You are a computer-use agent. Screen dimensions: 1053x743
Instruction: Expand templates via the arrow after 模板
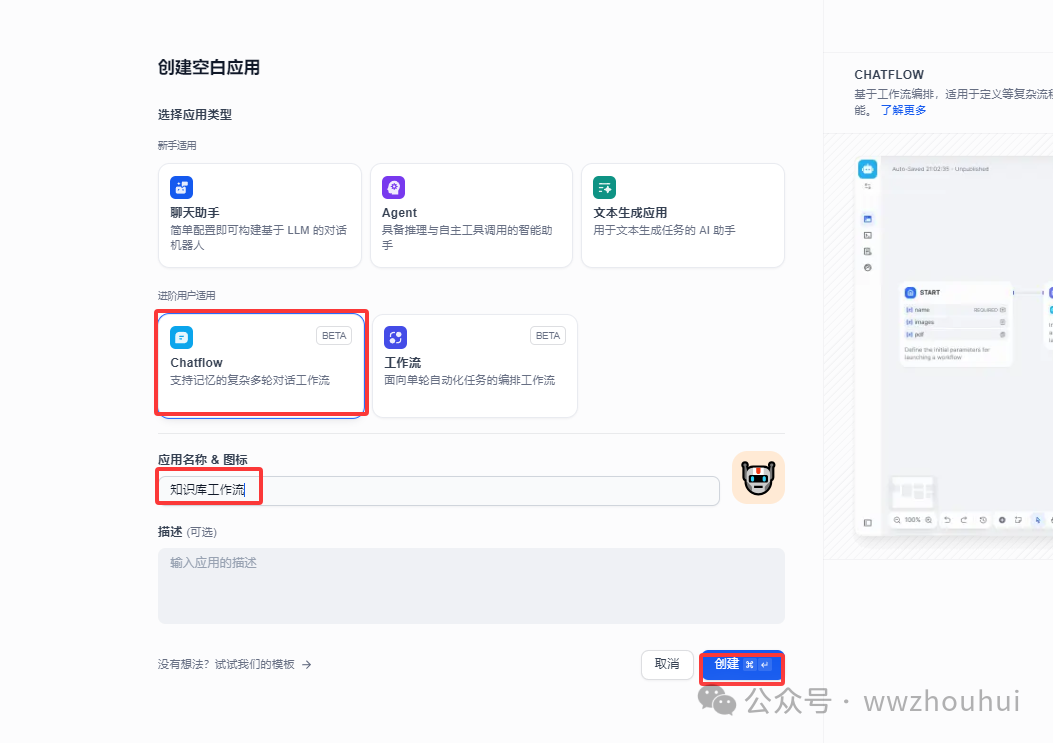coord(306,663)
